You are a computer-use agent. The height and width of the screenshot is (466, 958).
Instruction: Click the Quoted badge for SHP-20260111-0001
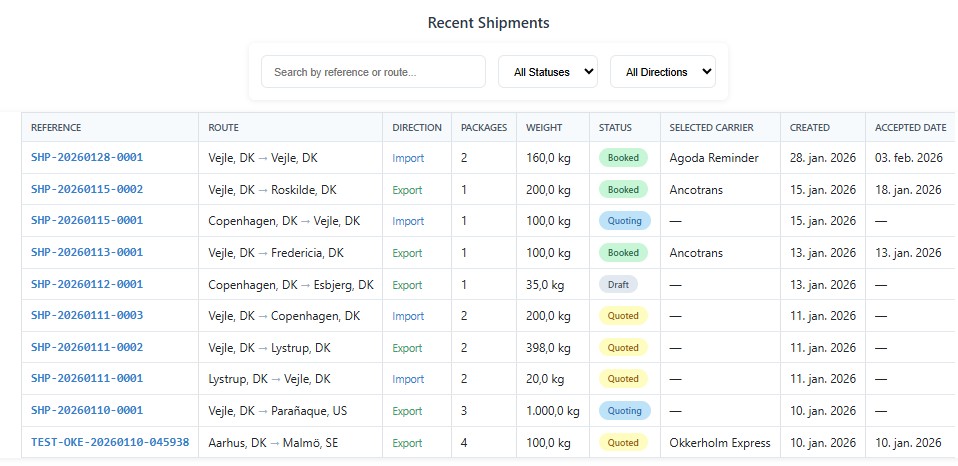[x=623, y=379]
